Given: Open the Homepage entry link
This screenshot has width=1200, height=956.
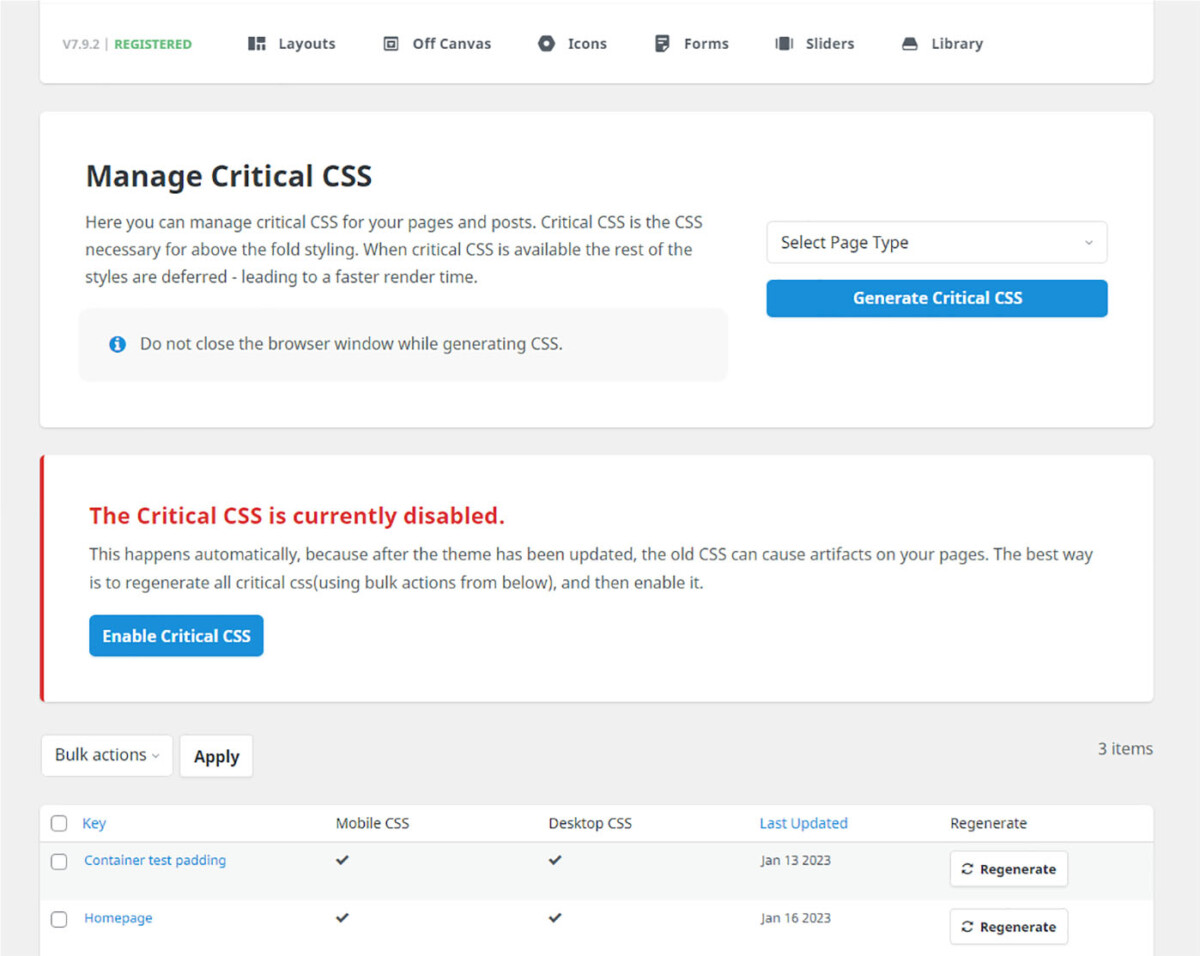Looking at the screenshot, I should [118, 918].
